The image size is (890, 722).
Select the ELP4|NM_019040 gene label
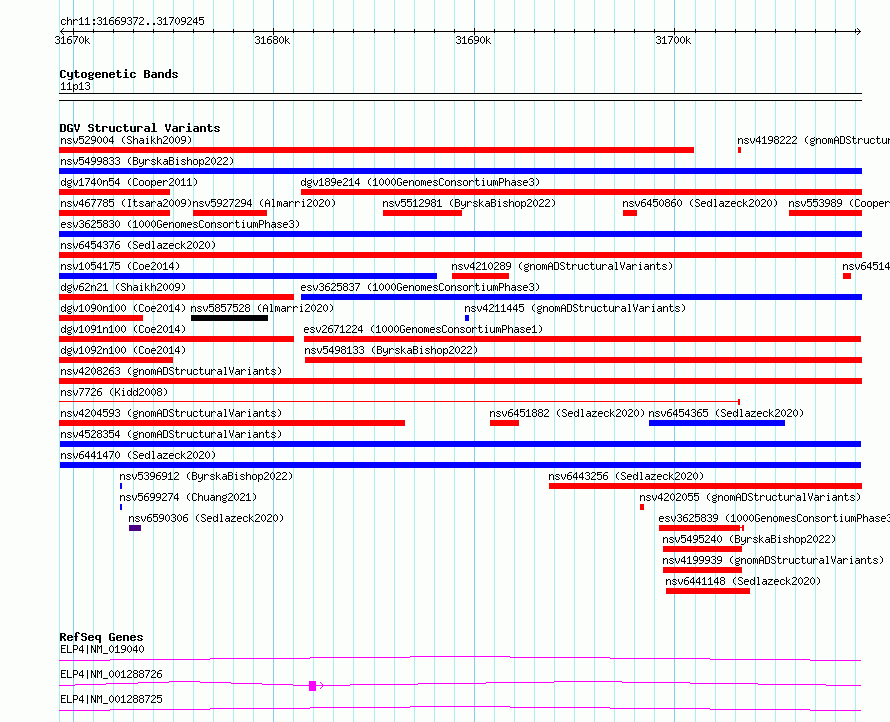point(102,649)
